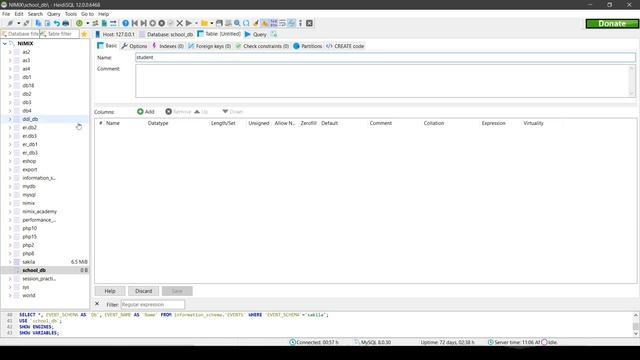Jump to last row icon
The width and height of the screenshot is (640, 360).
tap(144, 23)
